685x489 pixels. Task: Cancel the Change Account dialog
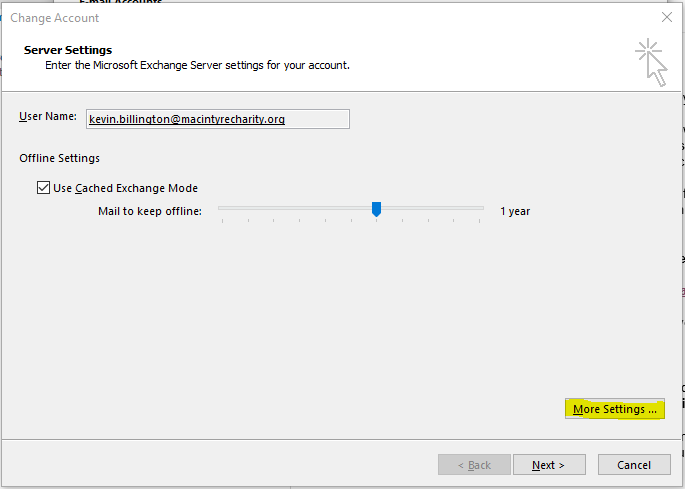(x=634, y=465)
